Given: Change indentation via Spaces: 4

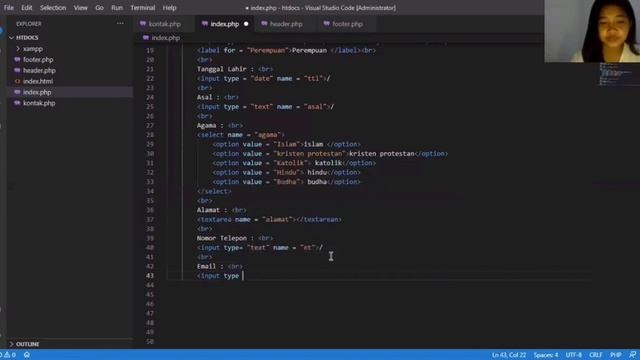Looking at the screenshot, I should (x=546, y=355).
